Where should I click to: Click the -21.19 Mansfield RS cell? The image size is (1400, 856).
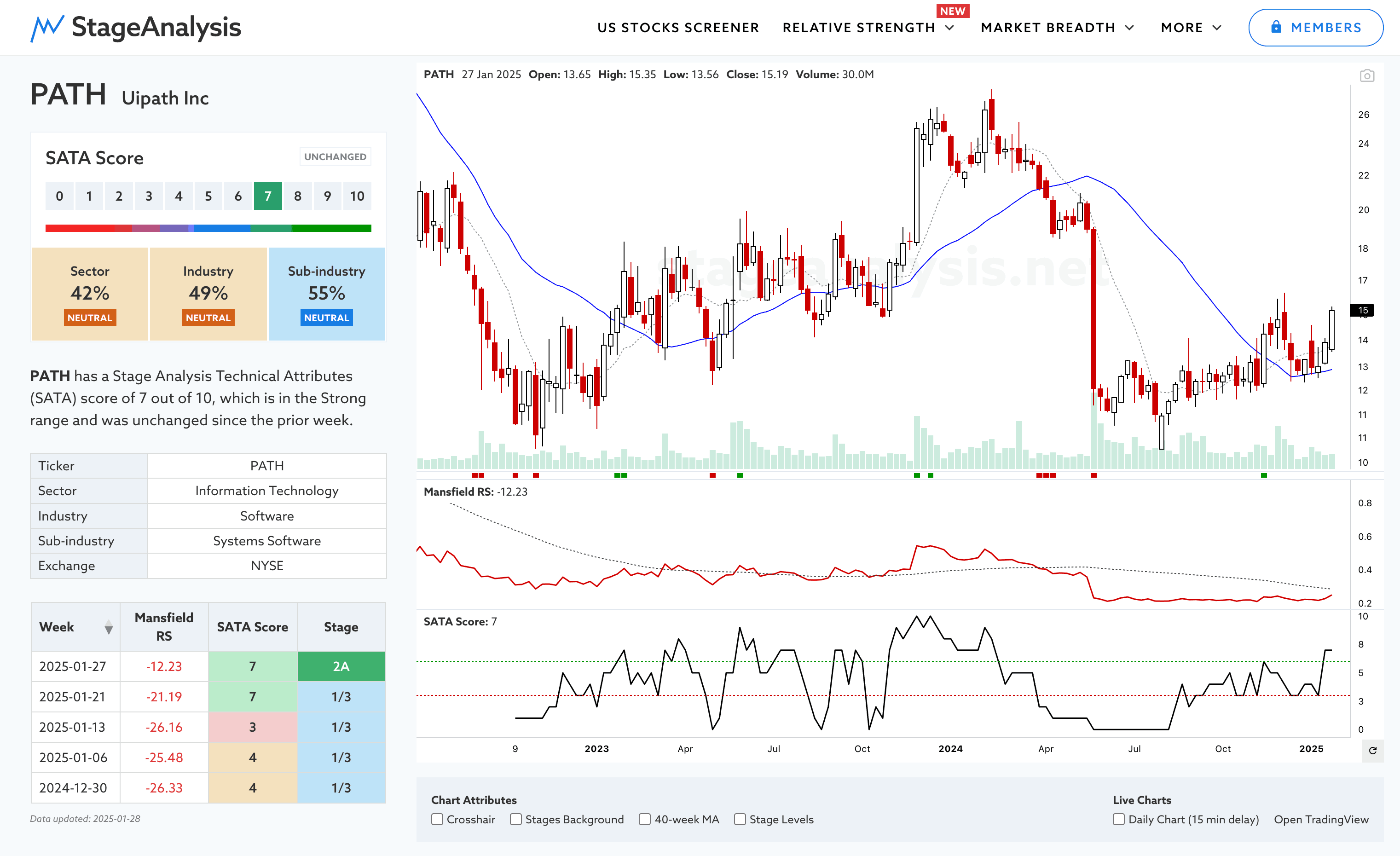(164, 697)
